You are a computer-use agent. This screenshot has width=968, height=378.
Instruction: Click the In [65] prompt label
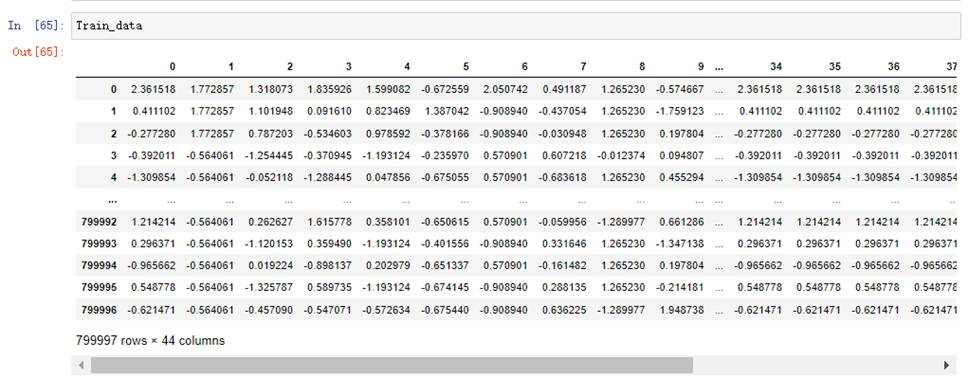tap(36, 26)
